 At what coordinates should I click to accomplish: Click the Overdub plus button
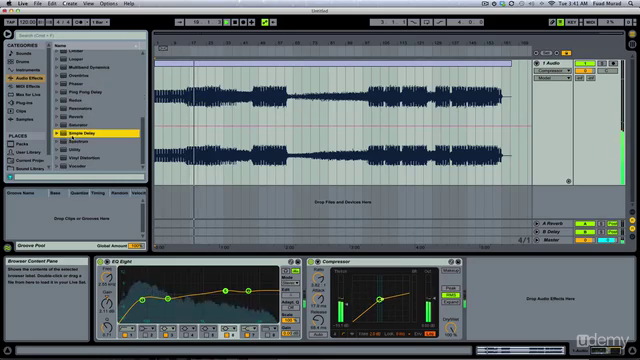pos(251,22)
